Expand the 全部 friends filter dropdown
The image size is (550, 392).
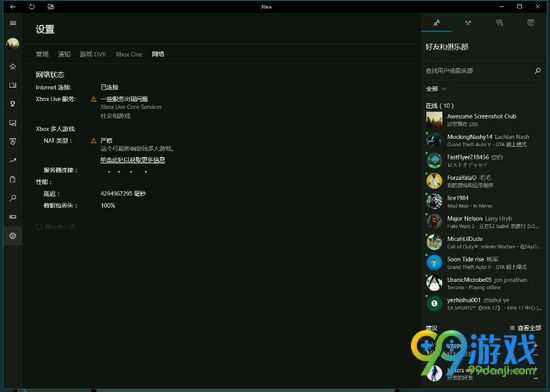click(x=436, y=89)
